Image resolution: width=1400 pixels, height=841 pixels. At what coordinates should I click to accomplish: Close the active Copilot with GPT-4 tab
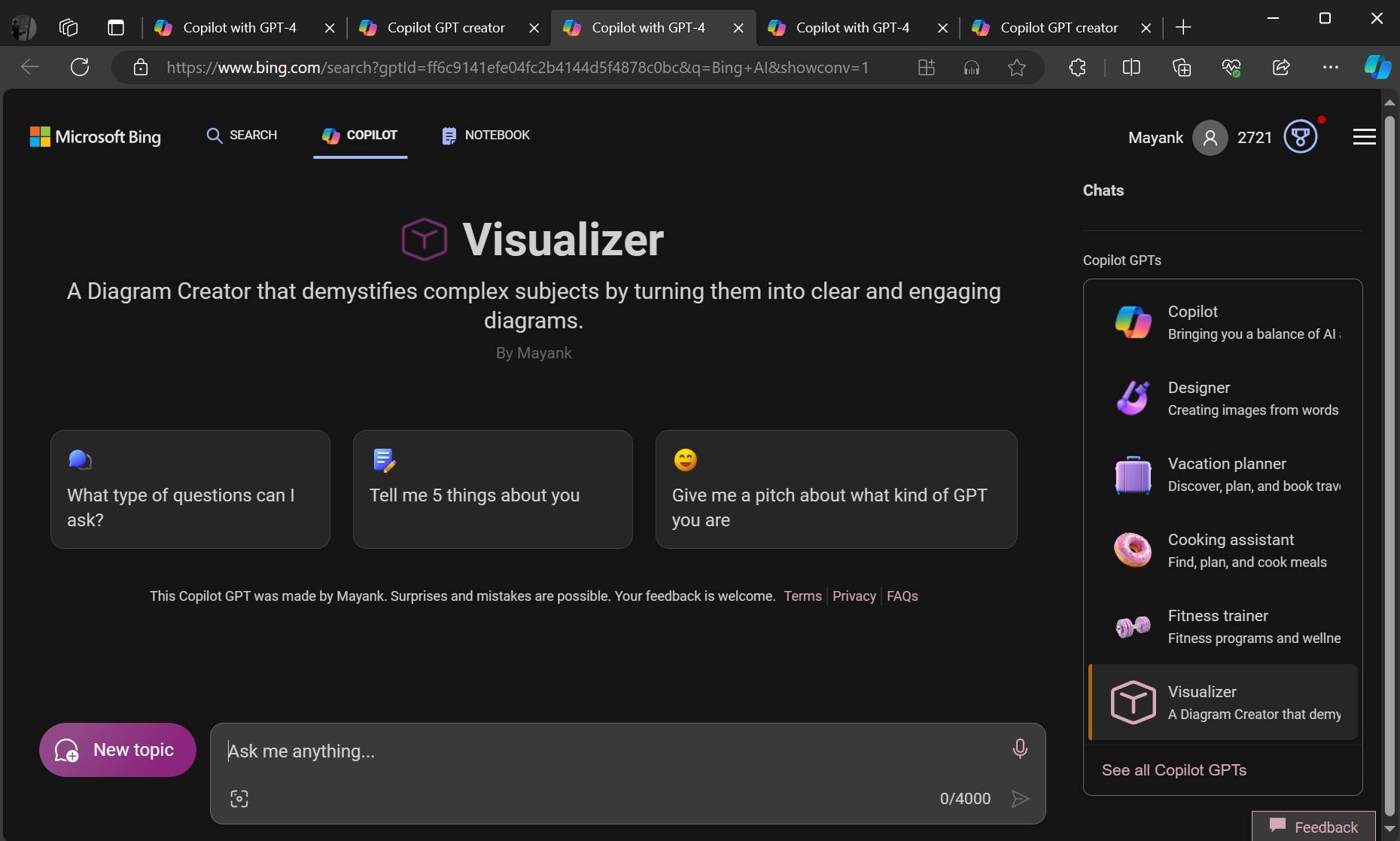[738, 28]
